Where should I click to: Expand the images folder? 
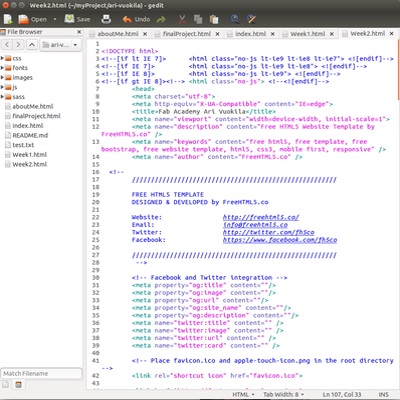[2, 78]
